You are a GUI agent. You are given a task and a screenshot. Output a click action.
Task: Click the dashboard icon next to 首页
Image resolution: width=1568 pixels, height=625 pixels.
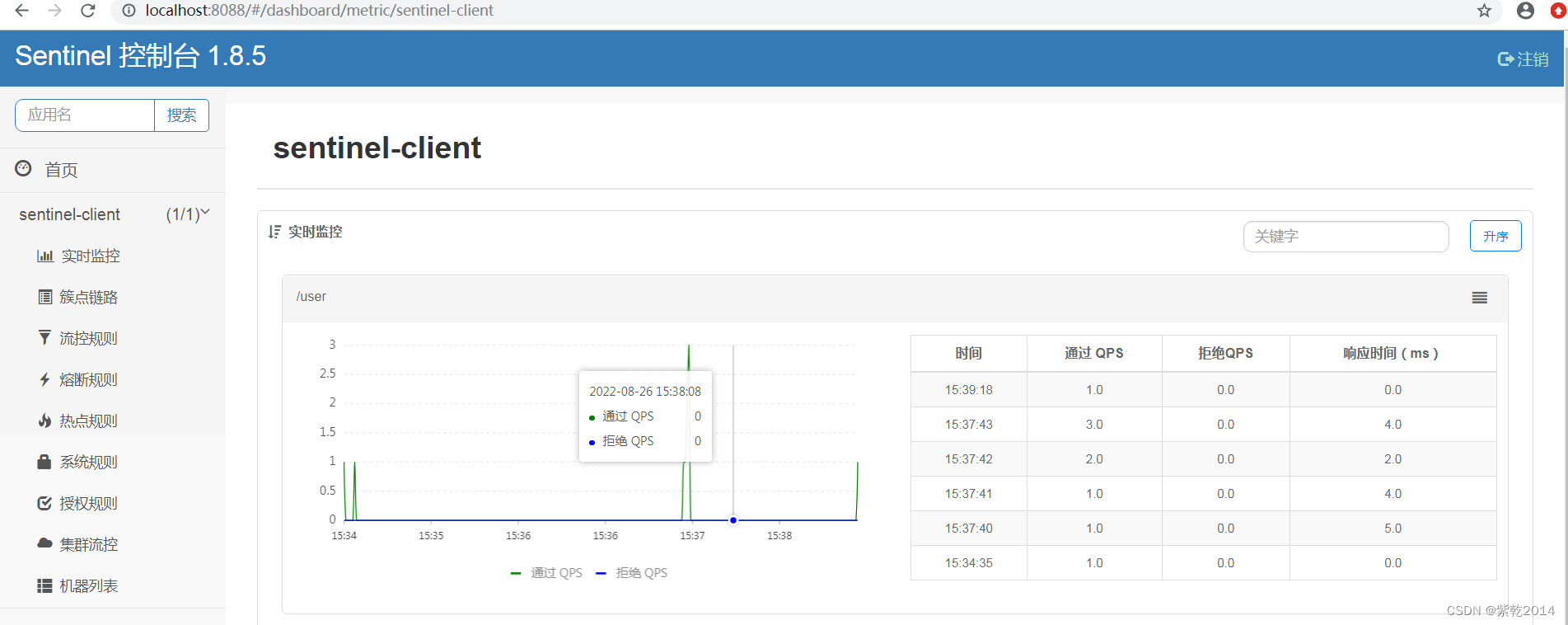click(23, 168)
